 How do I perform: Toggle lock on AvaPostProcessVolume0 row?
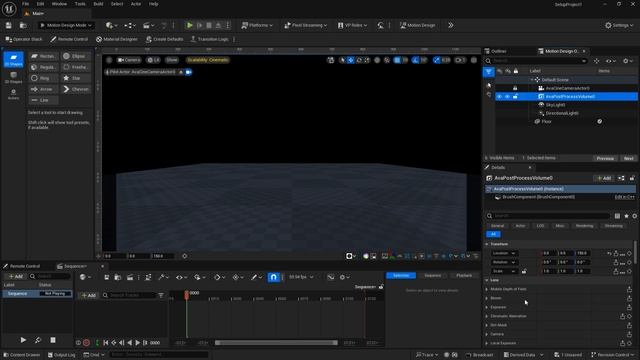point(515,97)
